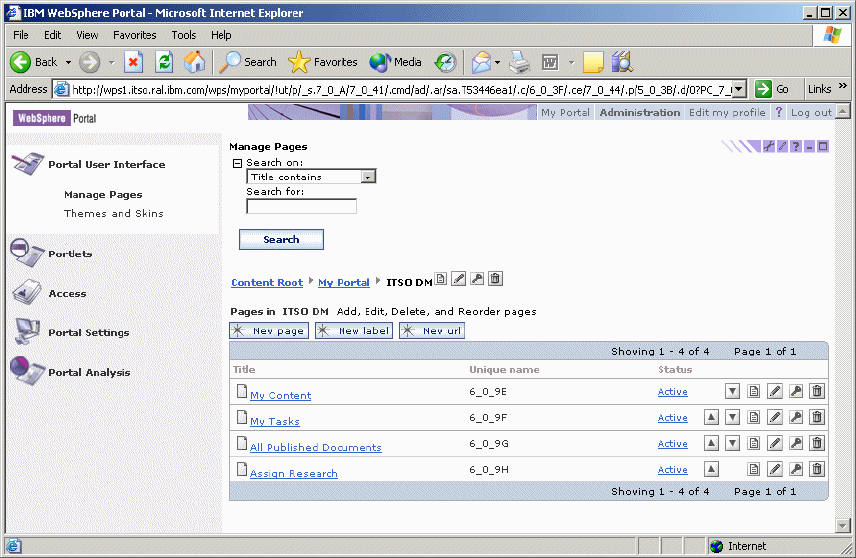Click the trash icon beside ITSO DM breadcrumb
Screen dimensions: 856x558
[496, 280]
